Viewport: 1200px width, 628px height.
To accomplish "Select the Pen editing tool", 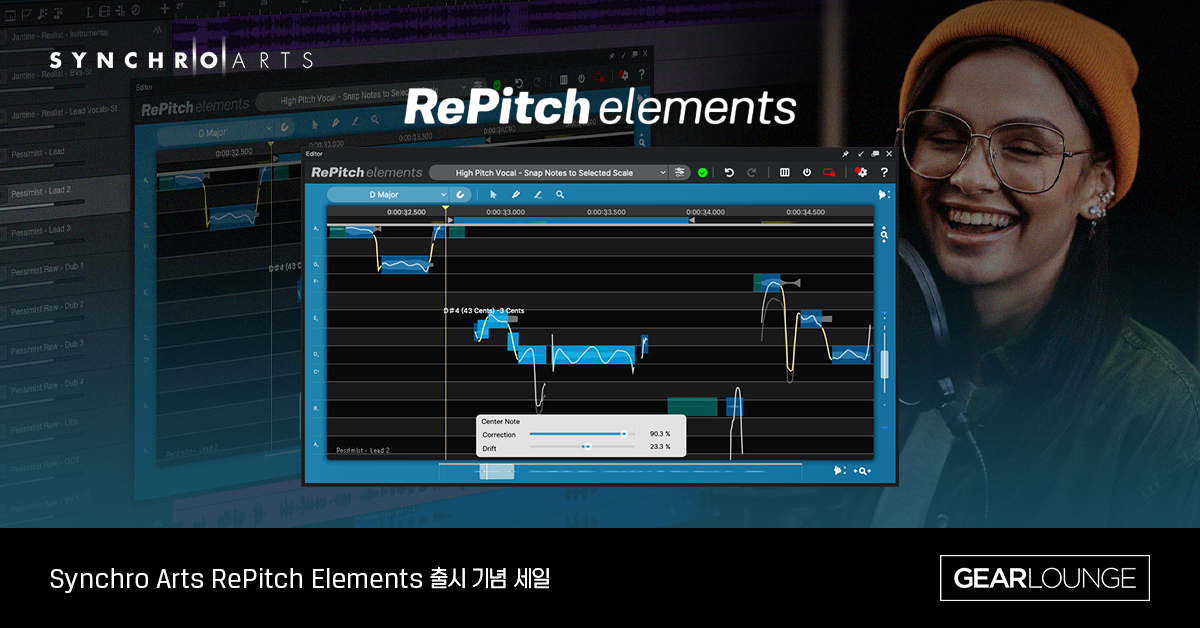I will point(516,194).
